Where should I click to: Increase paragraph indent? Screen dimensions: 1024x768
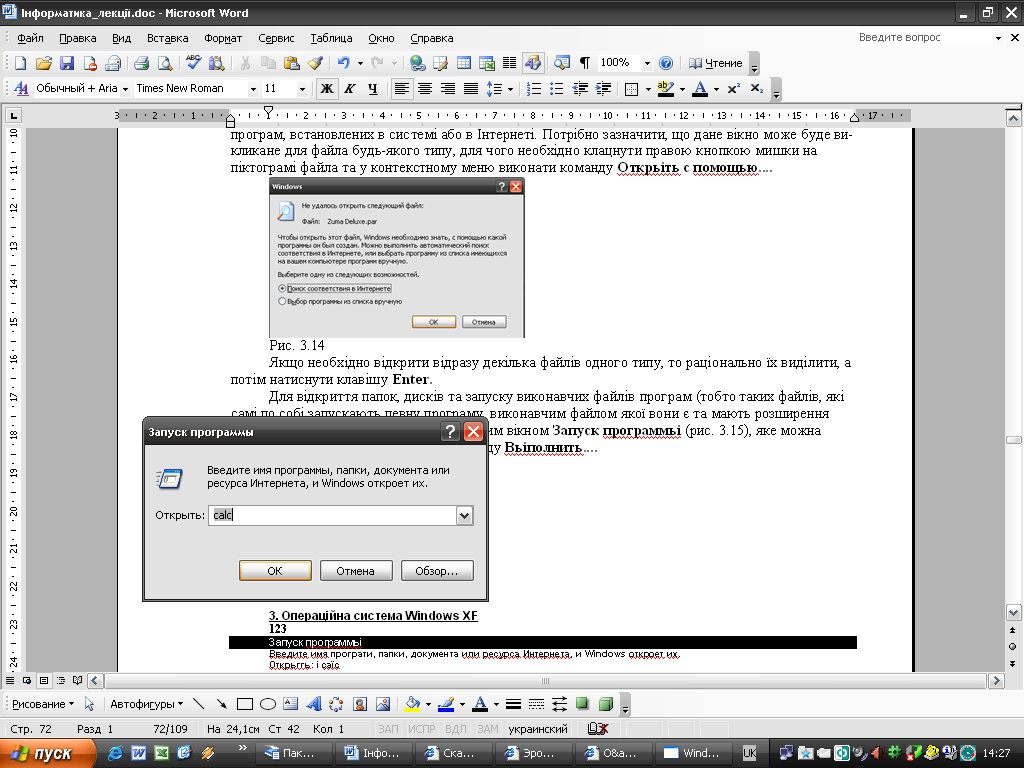[603, 89]
